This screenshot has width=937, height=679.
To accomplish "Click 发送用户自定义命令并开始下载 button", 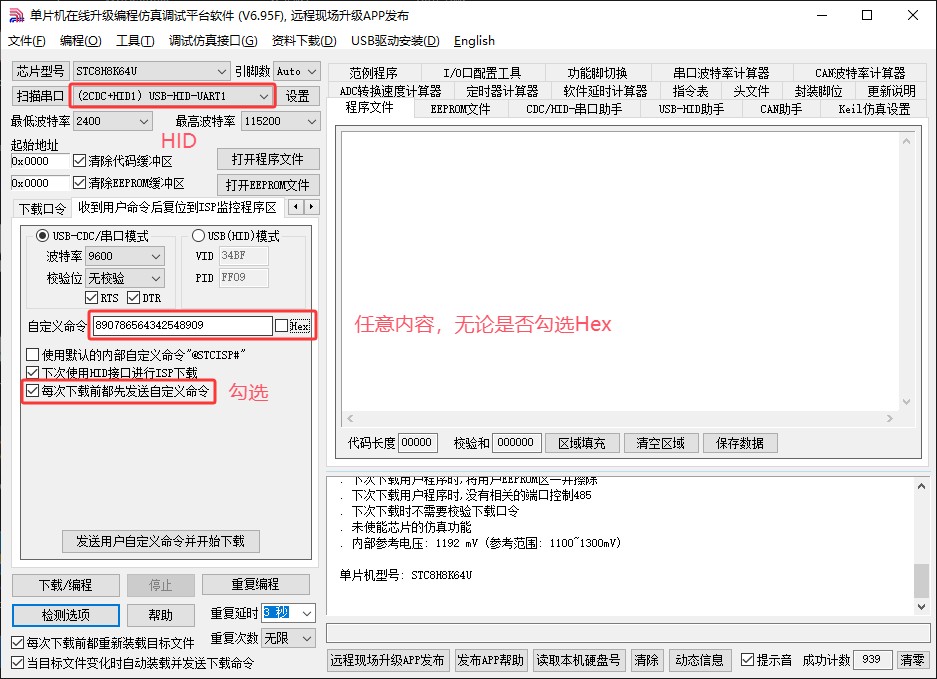I will click(x=161, y=542).
